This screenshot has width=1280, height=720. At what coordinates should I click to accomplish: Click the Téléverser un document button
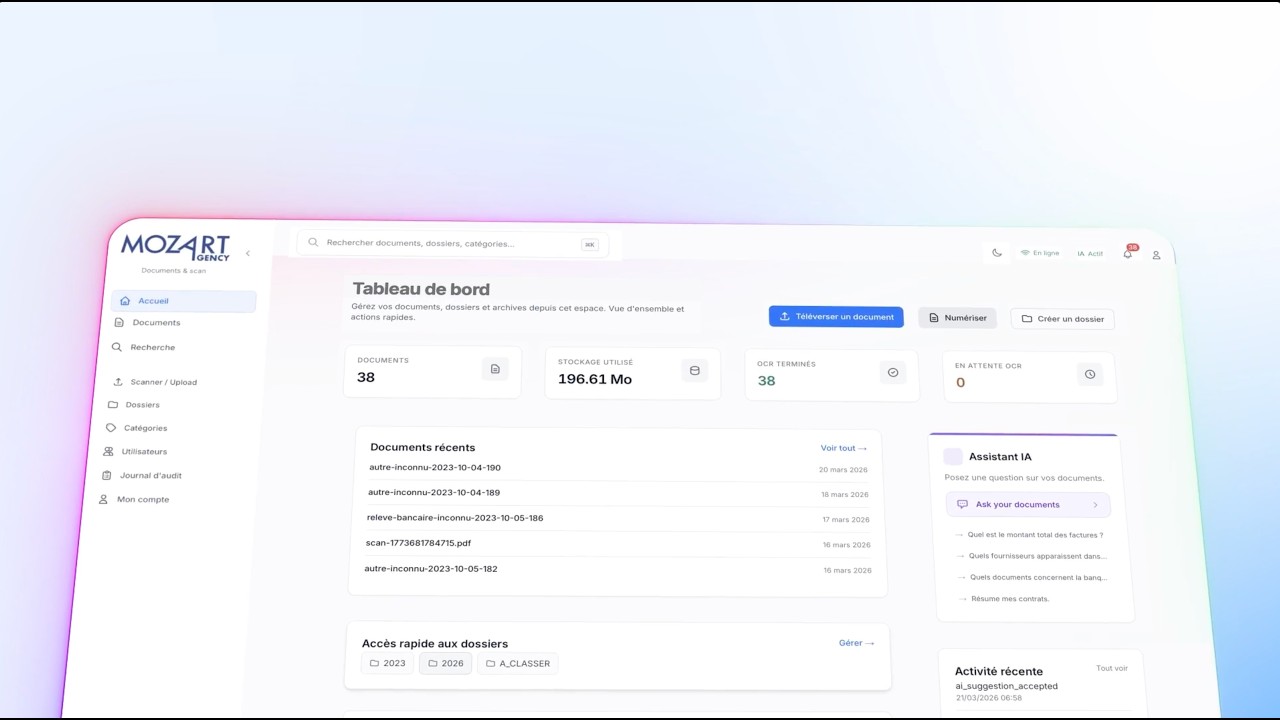[836, 317]
